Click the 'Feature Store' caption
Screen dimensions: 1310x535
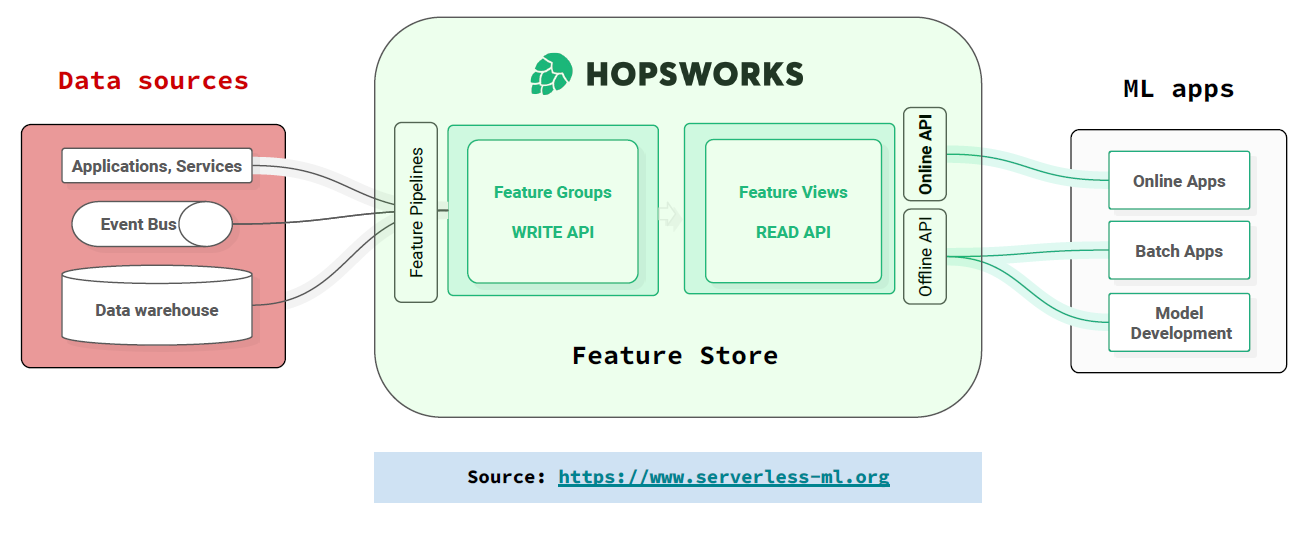675,355
